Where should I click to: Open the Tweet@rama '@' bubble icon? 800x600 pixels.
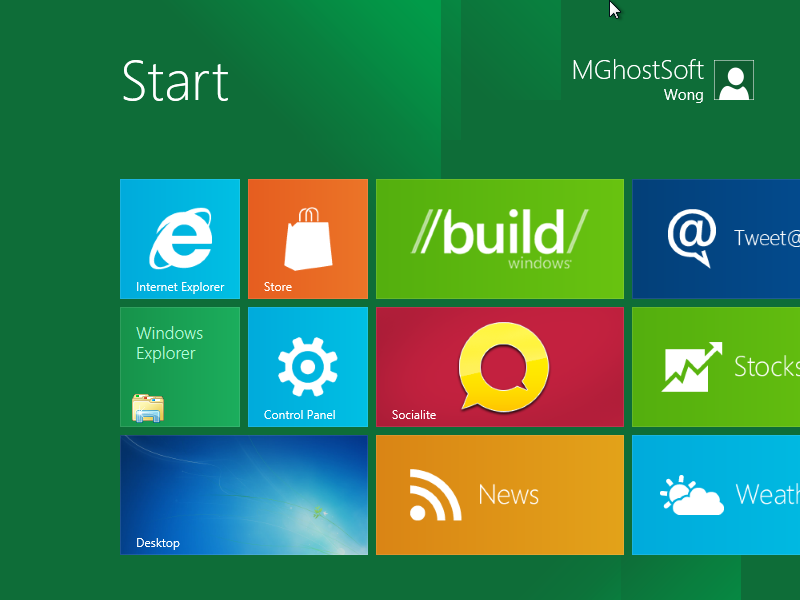pos(692,238)
